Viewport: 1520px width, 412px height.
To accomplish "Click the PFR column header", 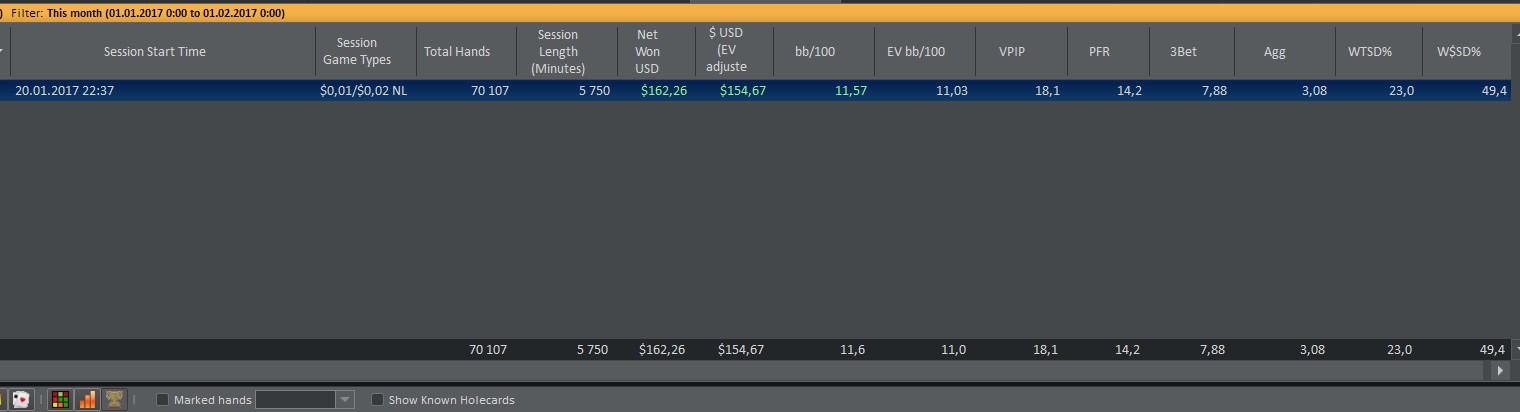I will pos(1099,52).
